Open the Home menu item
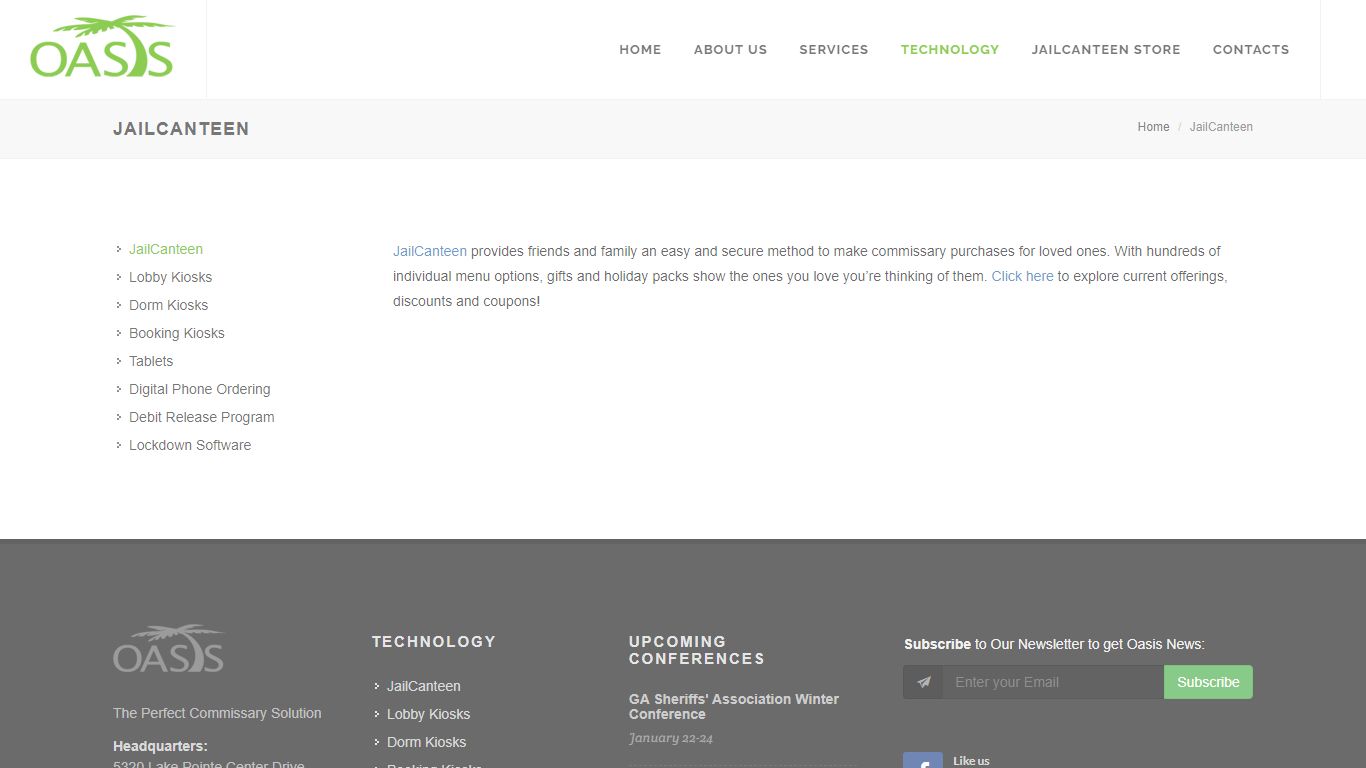Image resolution: width=1366 pixels, height=768 pixels. 640,49
